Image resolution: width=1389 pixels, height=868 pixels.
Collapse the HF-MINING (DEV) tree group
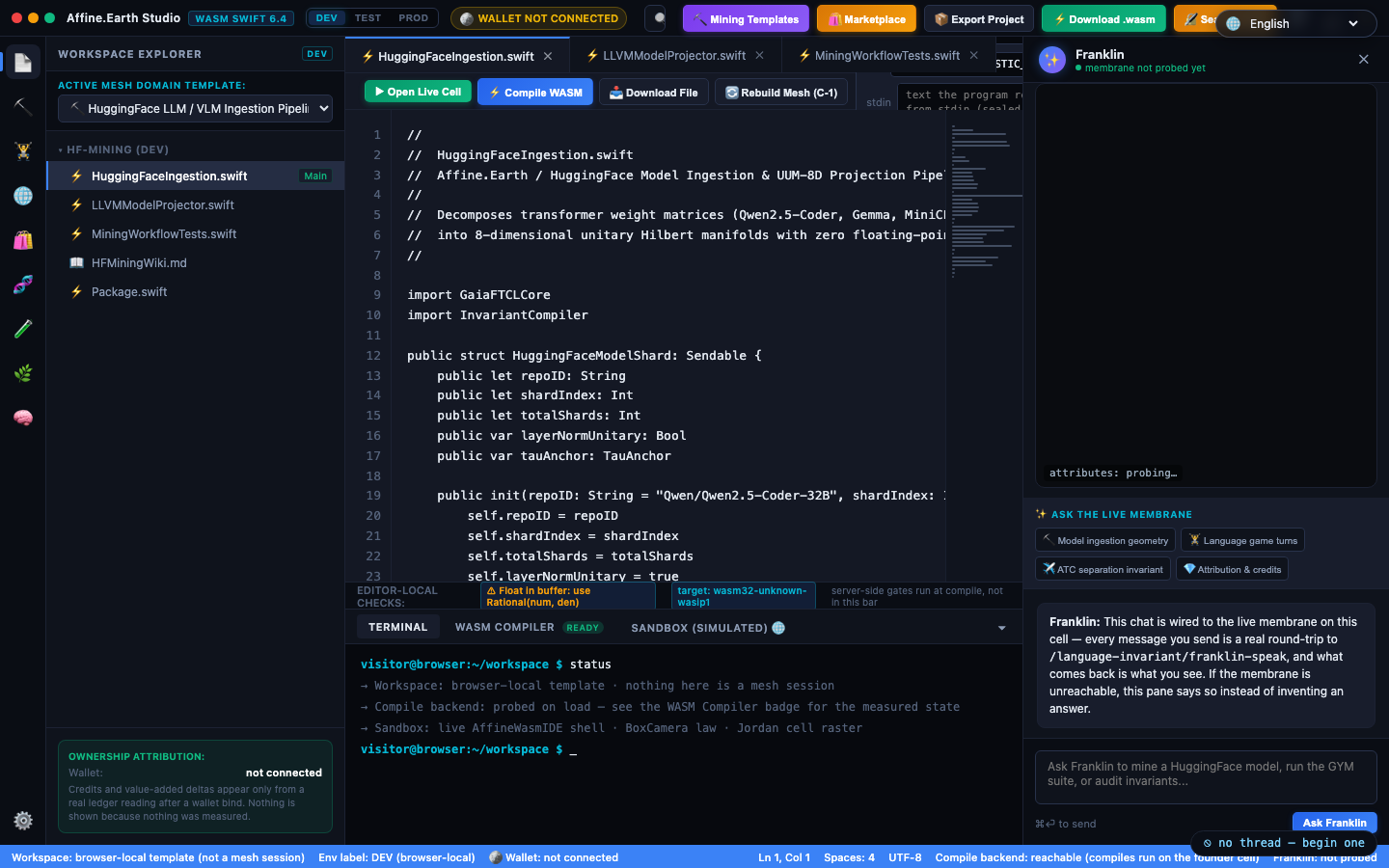pos(114,149)
